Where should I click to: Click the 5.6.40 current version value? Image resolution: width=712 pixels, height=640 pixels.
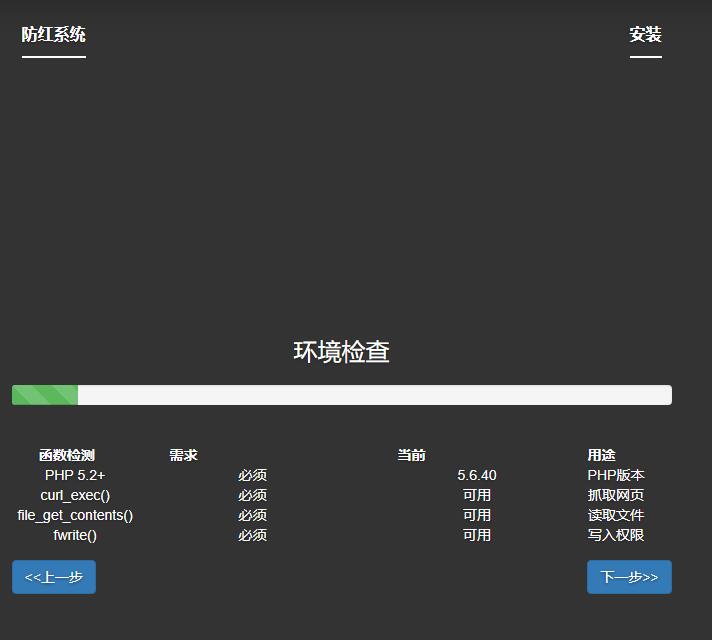click(476, 475)
